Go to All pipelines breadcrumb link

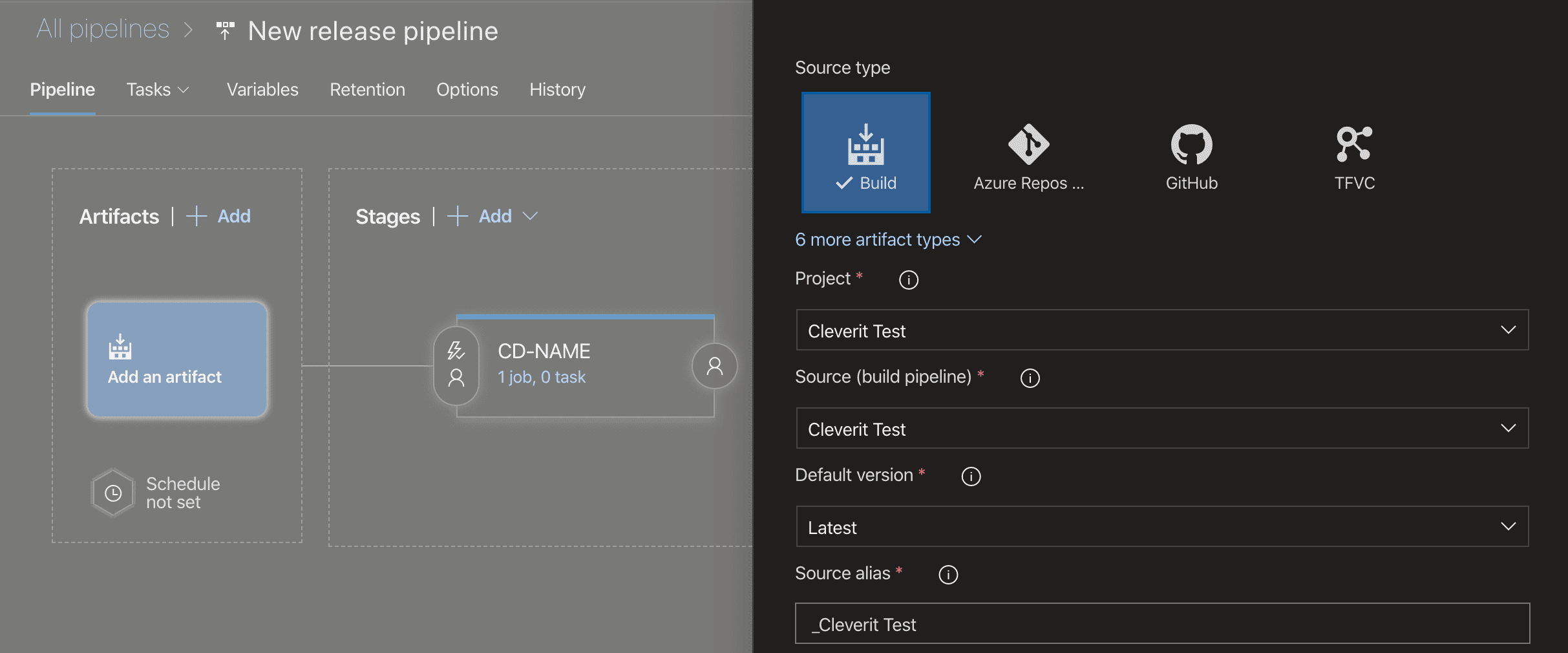coord(103,30)
